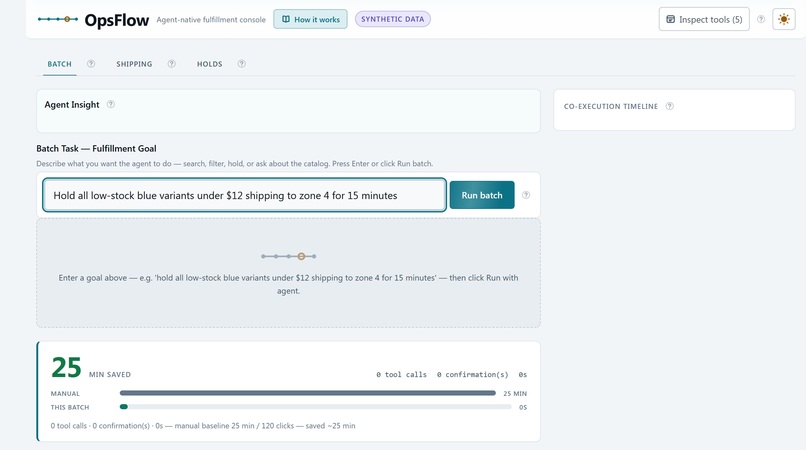Toggle the sun light/dark theme icon

point(784,20)
